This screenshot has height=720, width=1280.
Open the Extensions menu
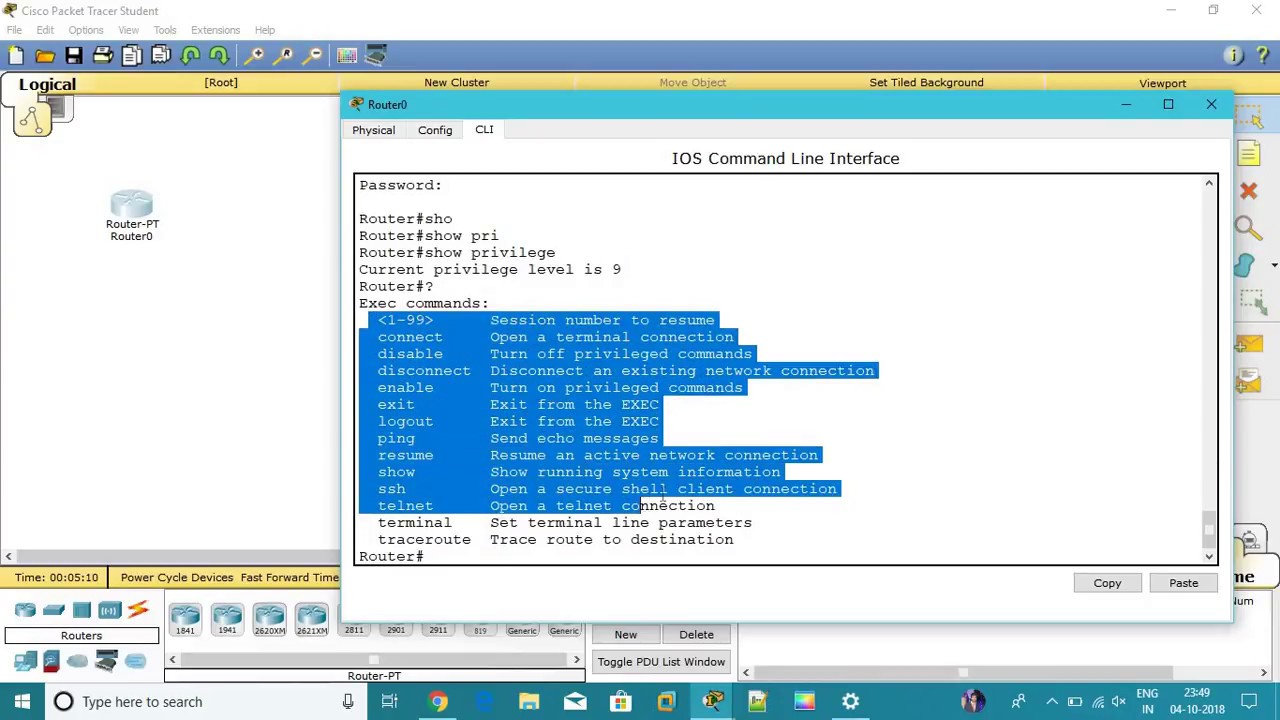pos(215,30)
